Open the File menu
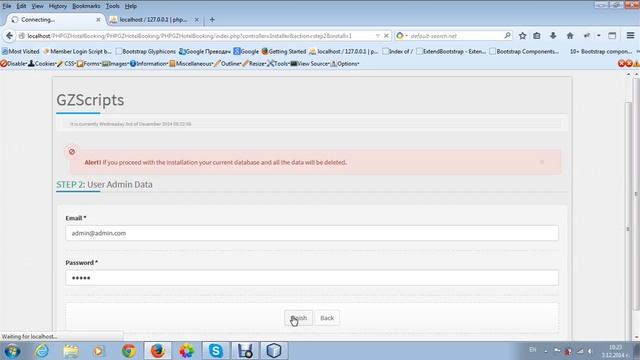The image size is (640, 360). (7, 6)
